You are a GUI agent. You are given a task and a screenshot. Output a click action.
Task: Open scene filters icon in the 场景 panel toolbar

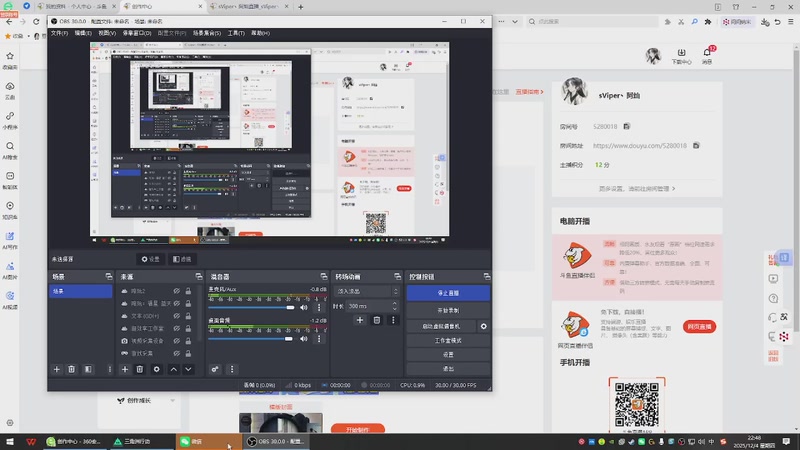pyautogui.click(x=88, y=369)
